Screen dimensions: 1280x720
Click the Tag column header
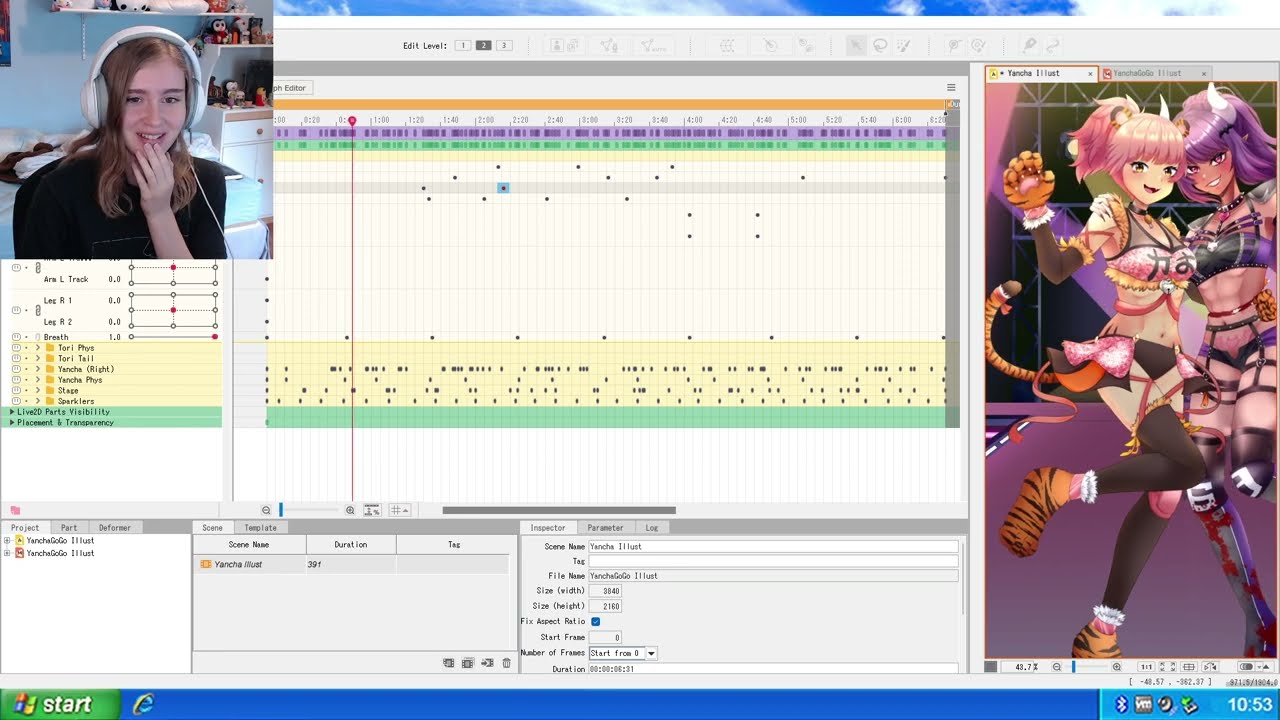453,545
